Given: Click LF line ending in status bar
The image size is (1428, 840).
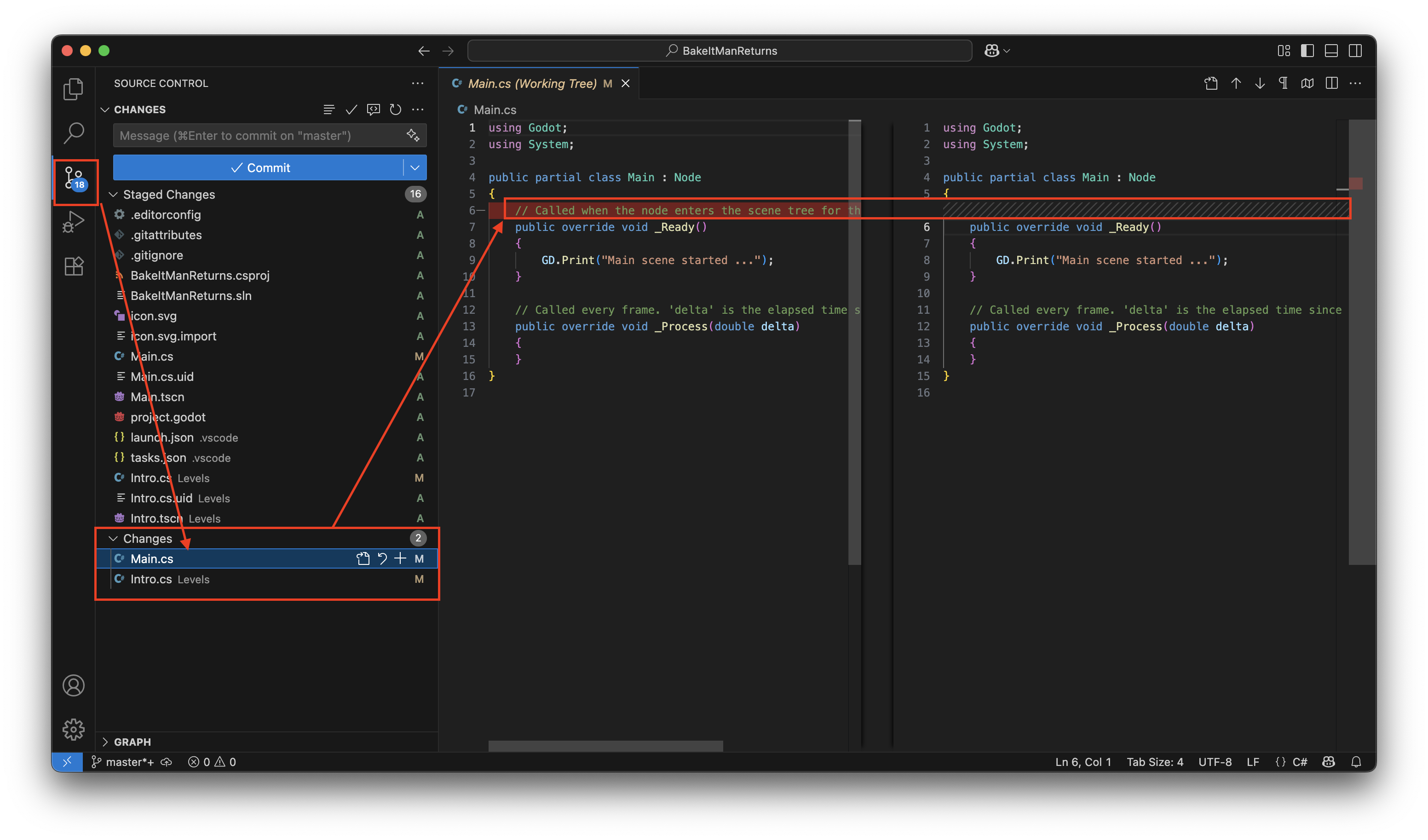Looking at the screenshot, I should coord(1253,762).
